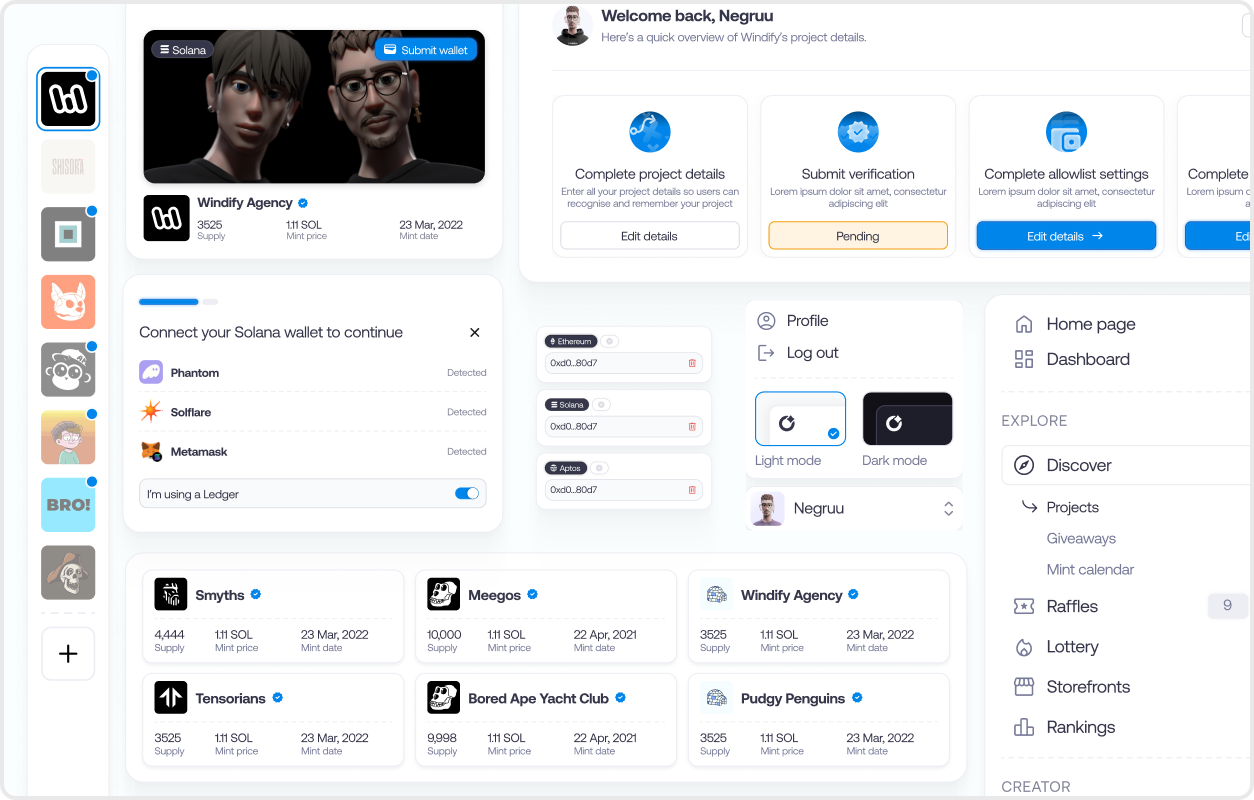Choose the Metamask wallet
Image resolution: width=1254 pixels, height=800 pixels.
pyautogui.click(x=313, y=452)
